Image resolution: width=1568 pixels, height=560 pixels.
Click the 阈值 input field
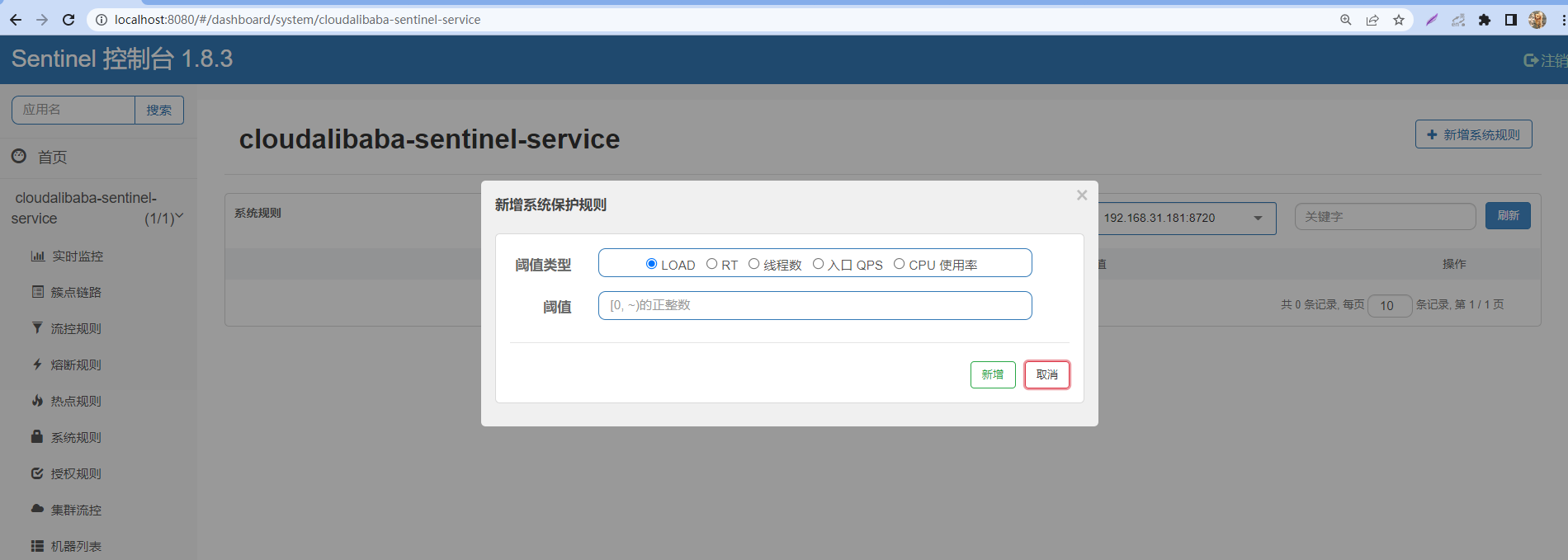tap(815, 305)
